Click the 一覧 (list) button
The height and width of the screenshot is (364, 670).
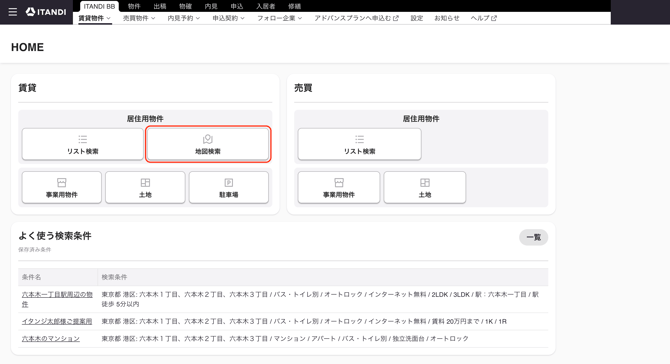pyautogui.click(x=533, y=237)
